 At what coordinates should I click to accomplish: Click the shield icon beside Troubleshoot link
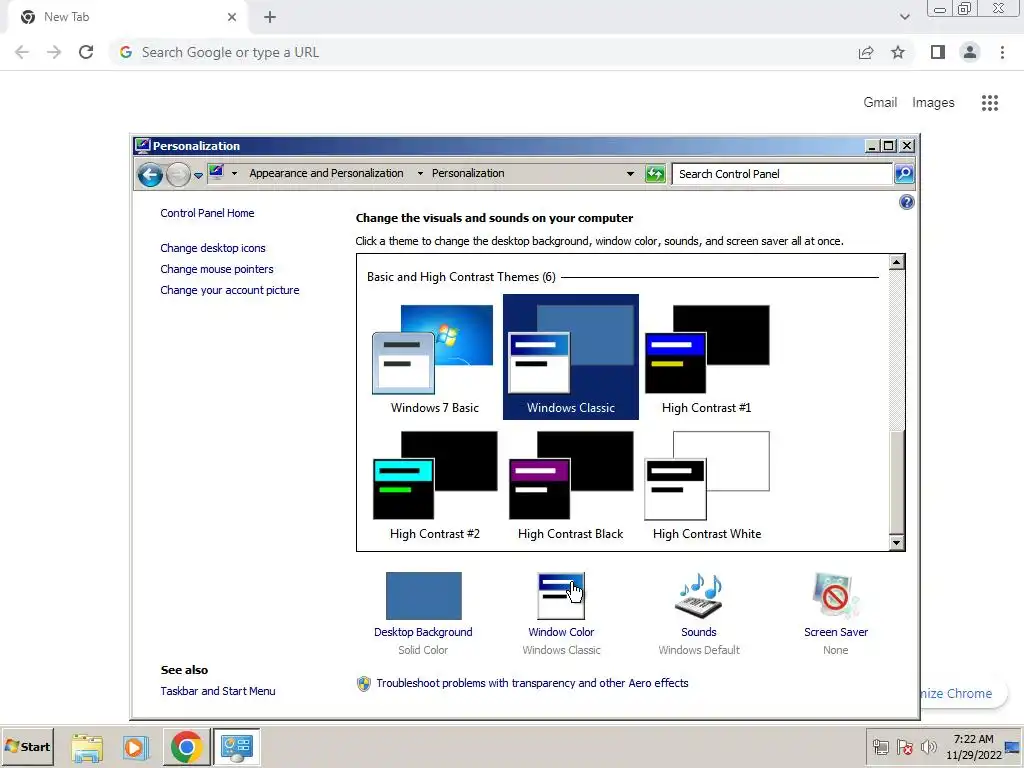(364, 684)
